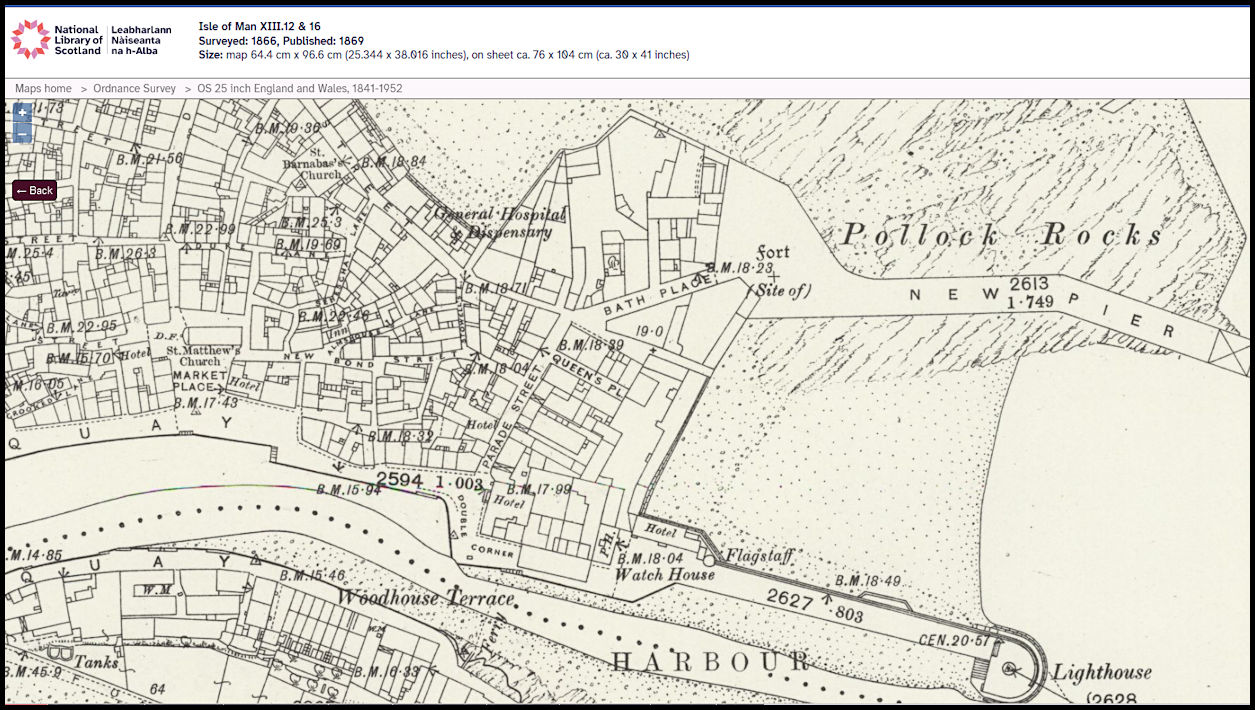Image resolution: width=1255 pixels, height=710 pixels.
Task: Open the Maps home breadcrumb link
Action: pos(43,89)
